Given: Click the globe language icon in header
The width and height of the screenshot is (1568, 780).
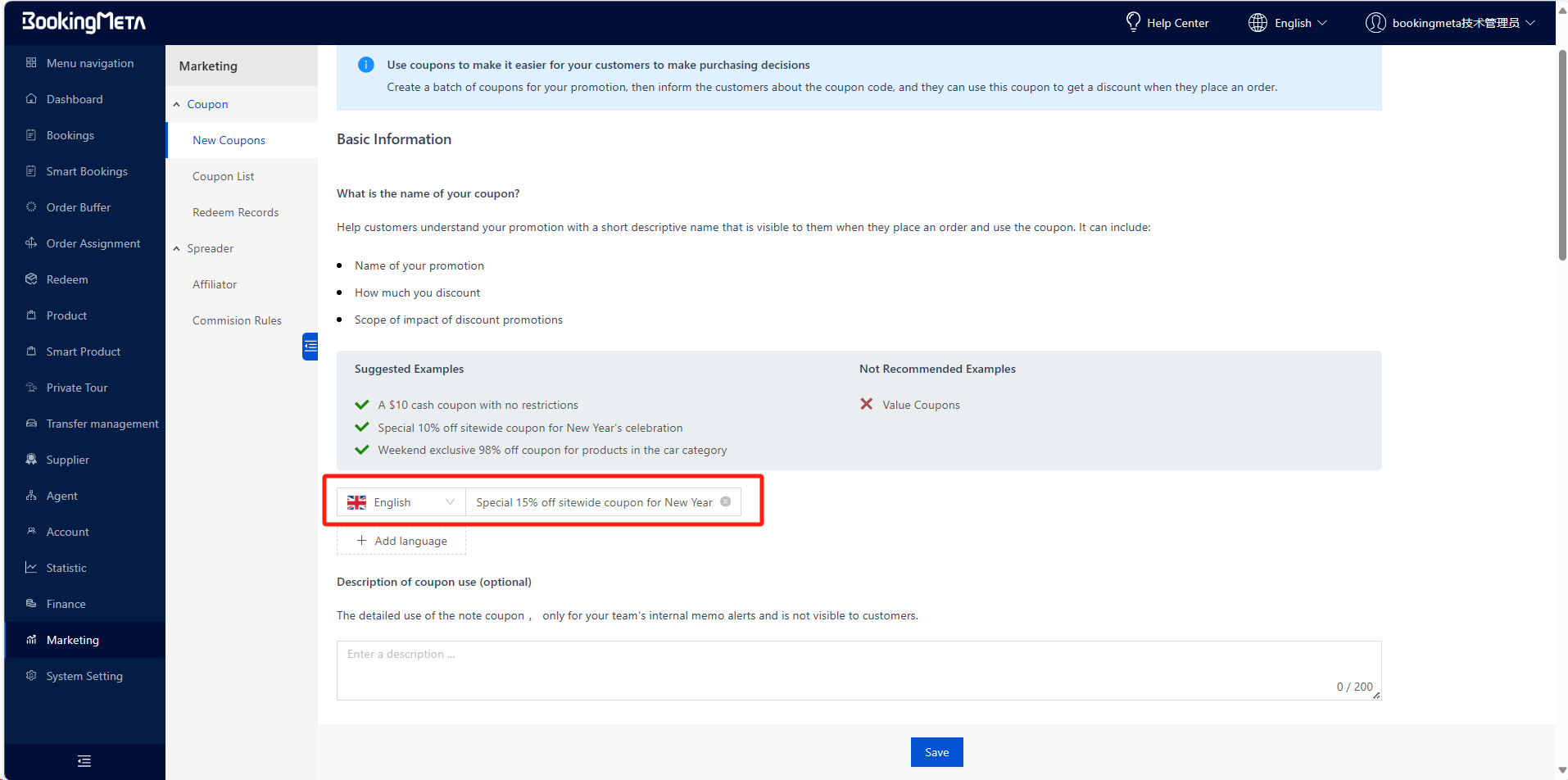Looking at the screenshot, I should [x=1258, y=23].
